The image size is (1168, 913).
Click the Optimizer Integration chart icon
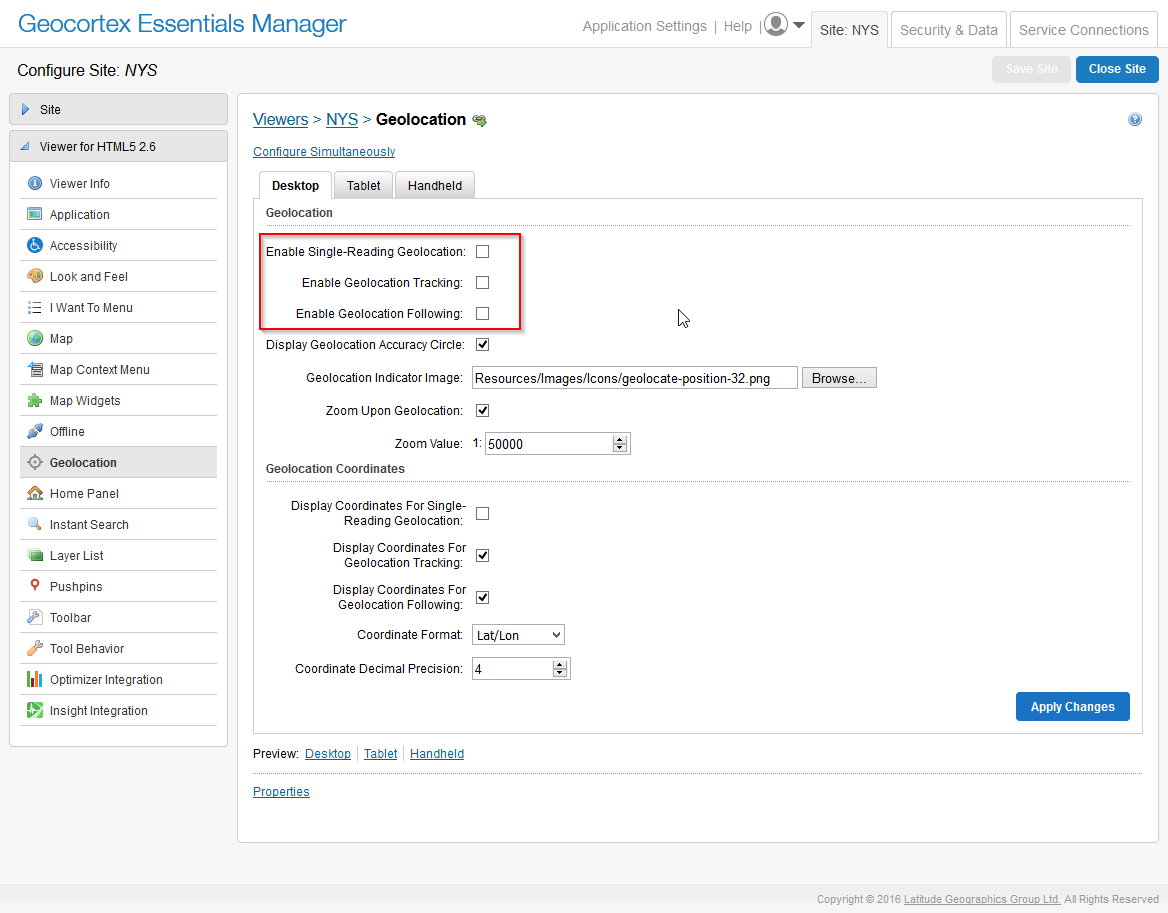coord(34,679)
